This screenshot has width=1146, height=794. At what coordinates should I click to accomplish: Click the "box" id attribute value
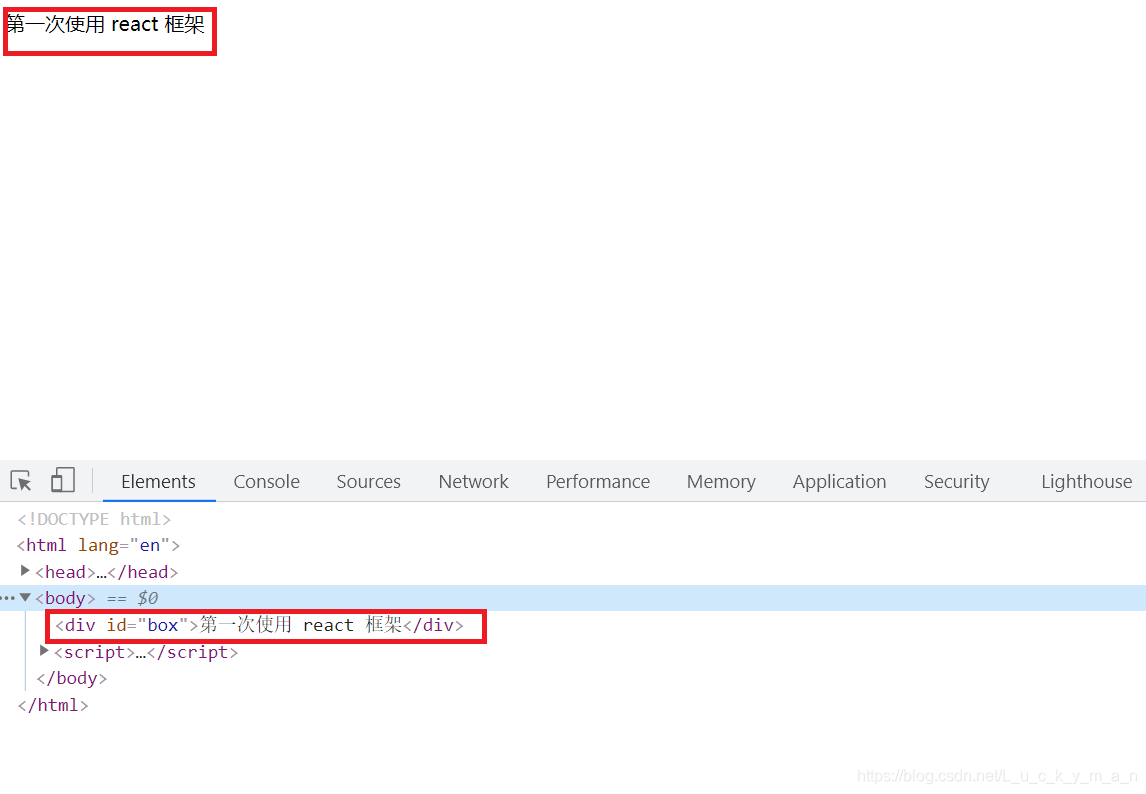162,625
